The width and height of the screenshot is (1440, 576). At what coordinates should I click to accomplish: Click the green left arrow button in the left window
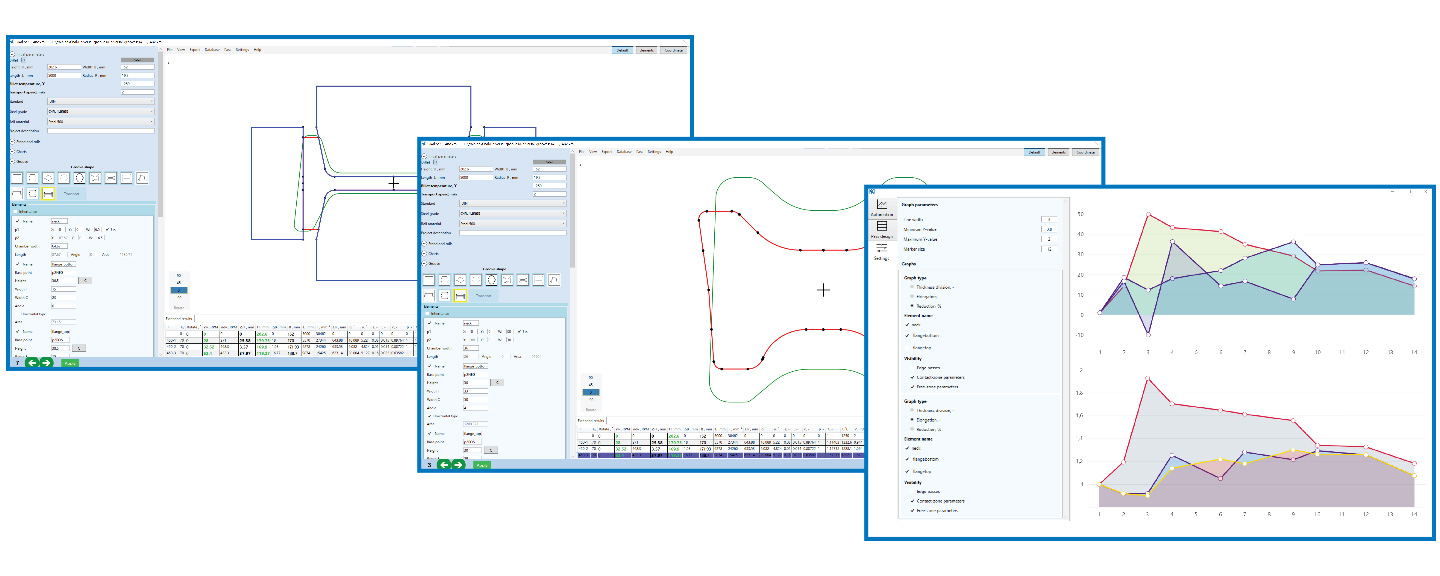tap(32, 362)
